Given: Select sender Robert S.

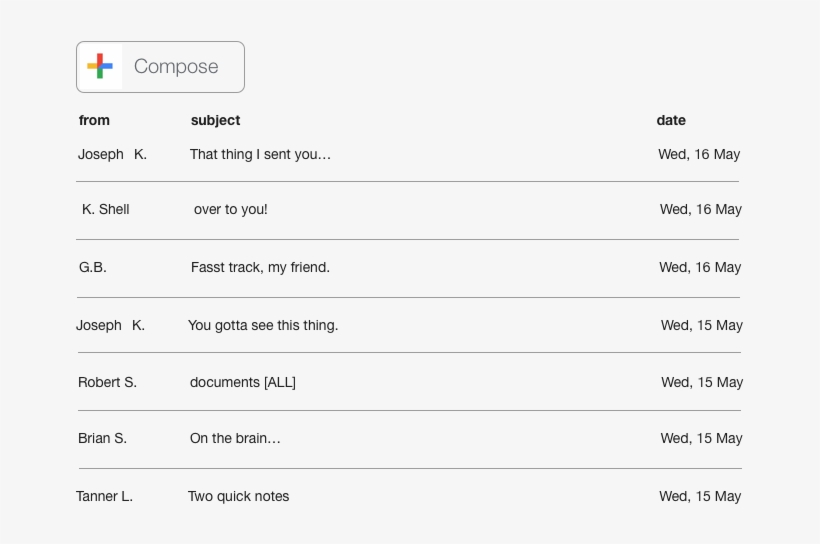Looking at the screenshot, I should click(107, 382).
